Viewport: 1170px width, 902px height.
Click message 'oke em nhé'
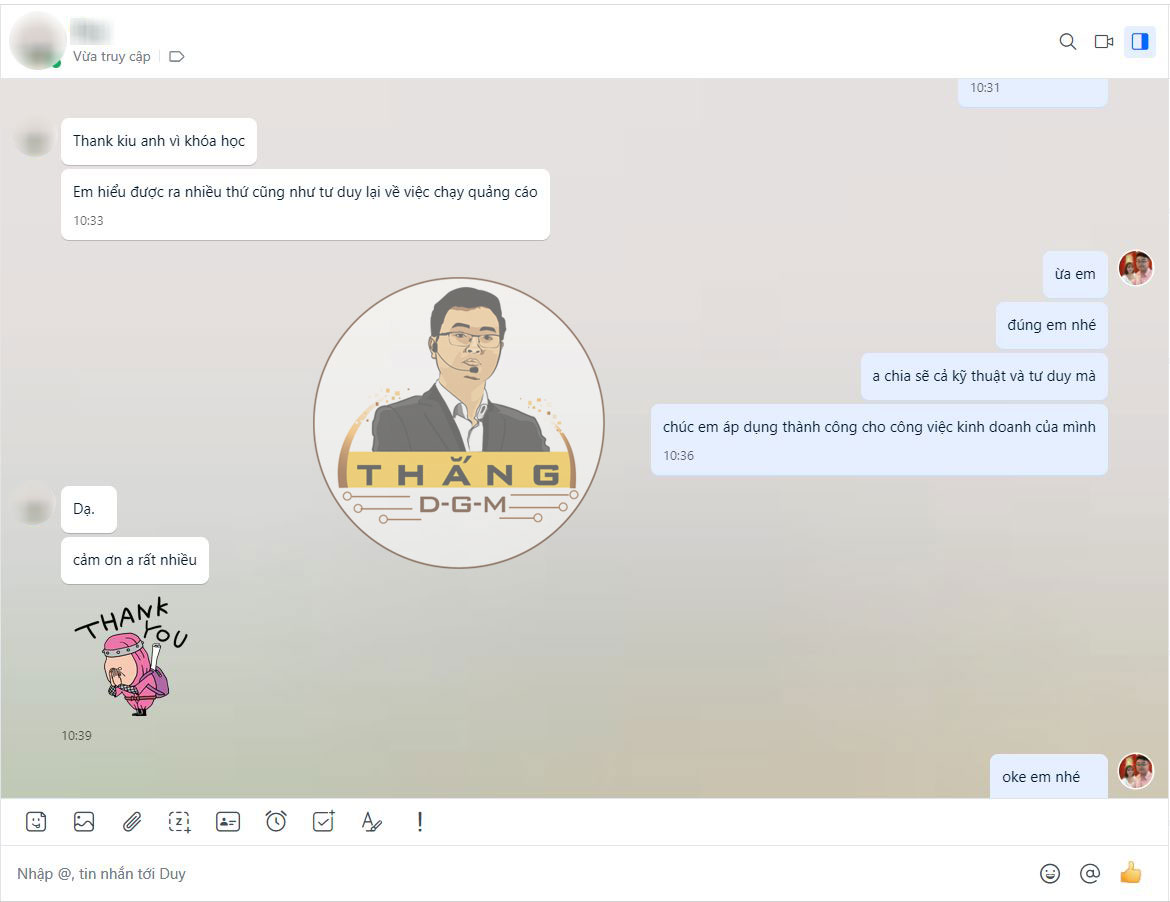click(1048, 777)
